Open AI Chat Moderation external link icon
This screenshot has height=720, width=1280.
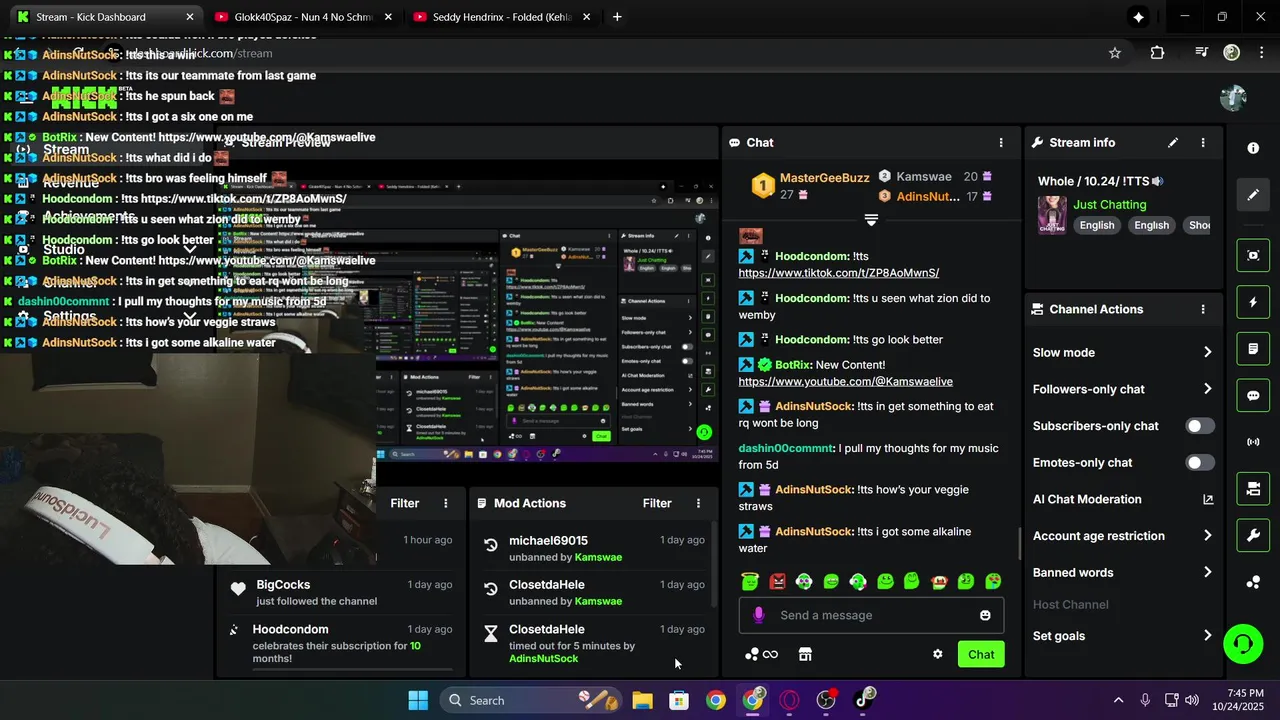(1208, 500)
